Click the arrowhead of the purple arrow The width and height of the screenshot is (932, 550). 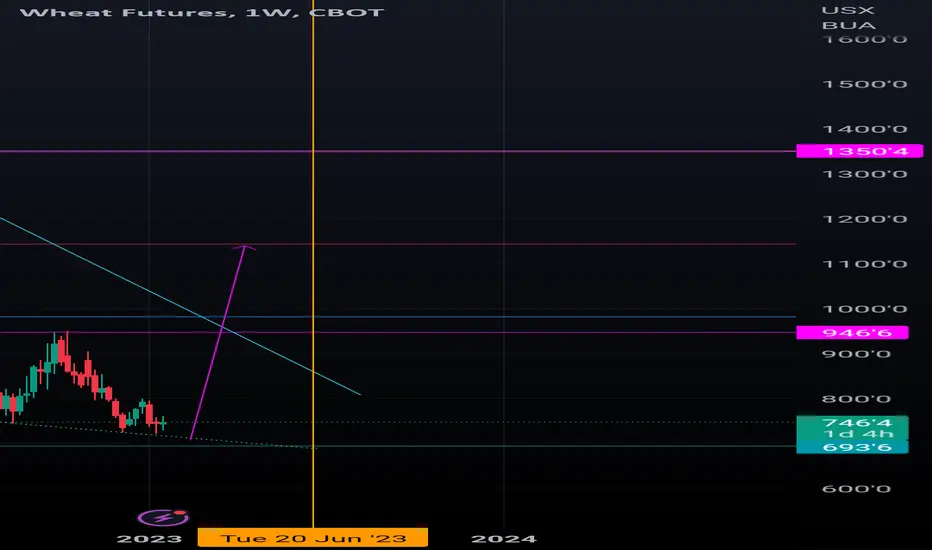[x=244, y=247]
